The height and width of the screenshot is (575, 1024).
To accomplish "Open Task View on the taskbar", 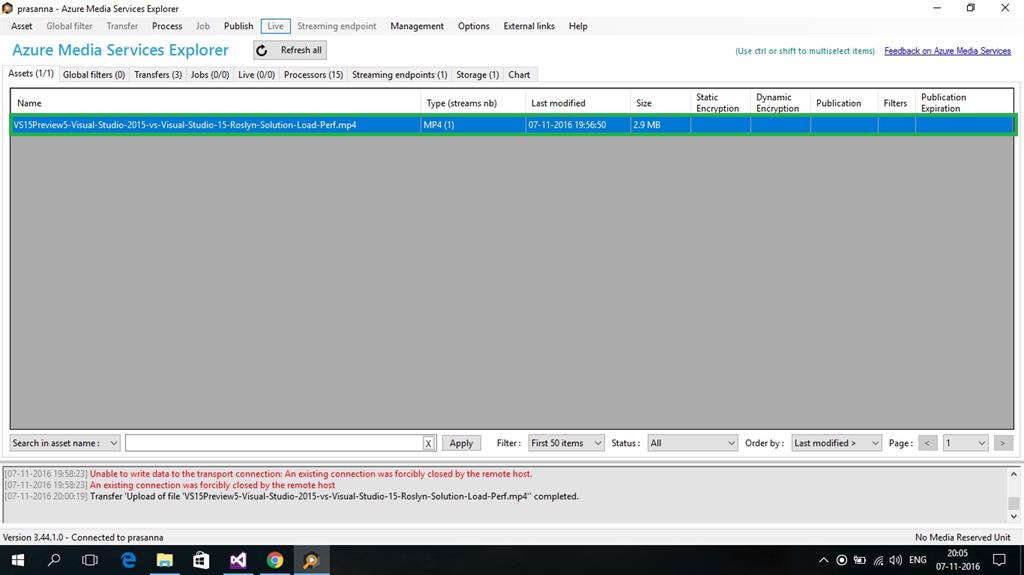I will point(90,560).
